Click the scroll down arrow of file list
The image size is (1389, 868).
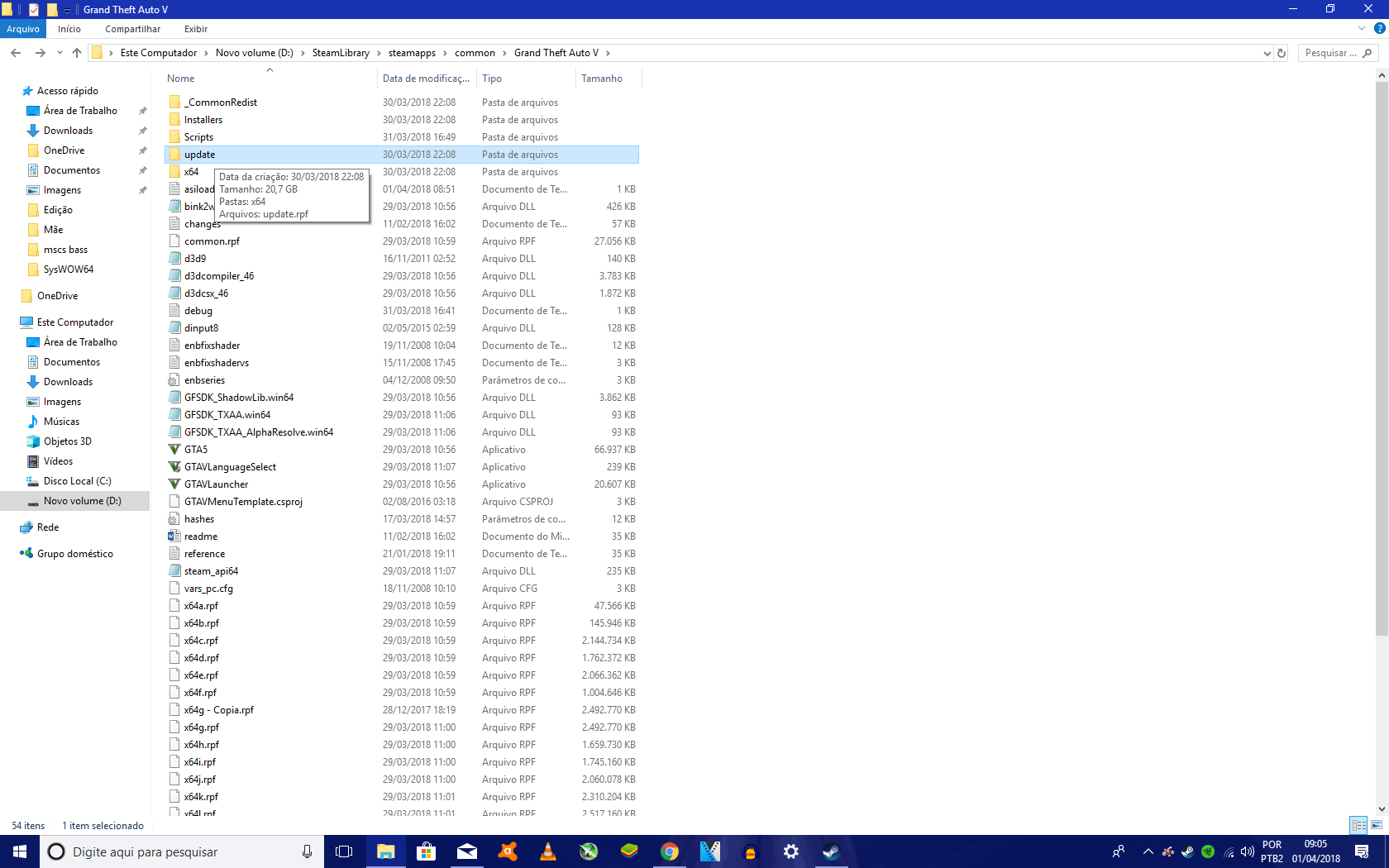pos(1381,809)
